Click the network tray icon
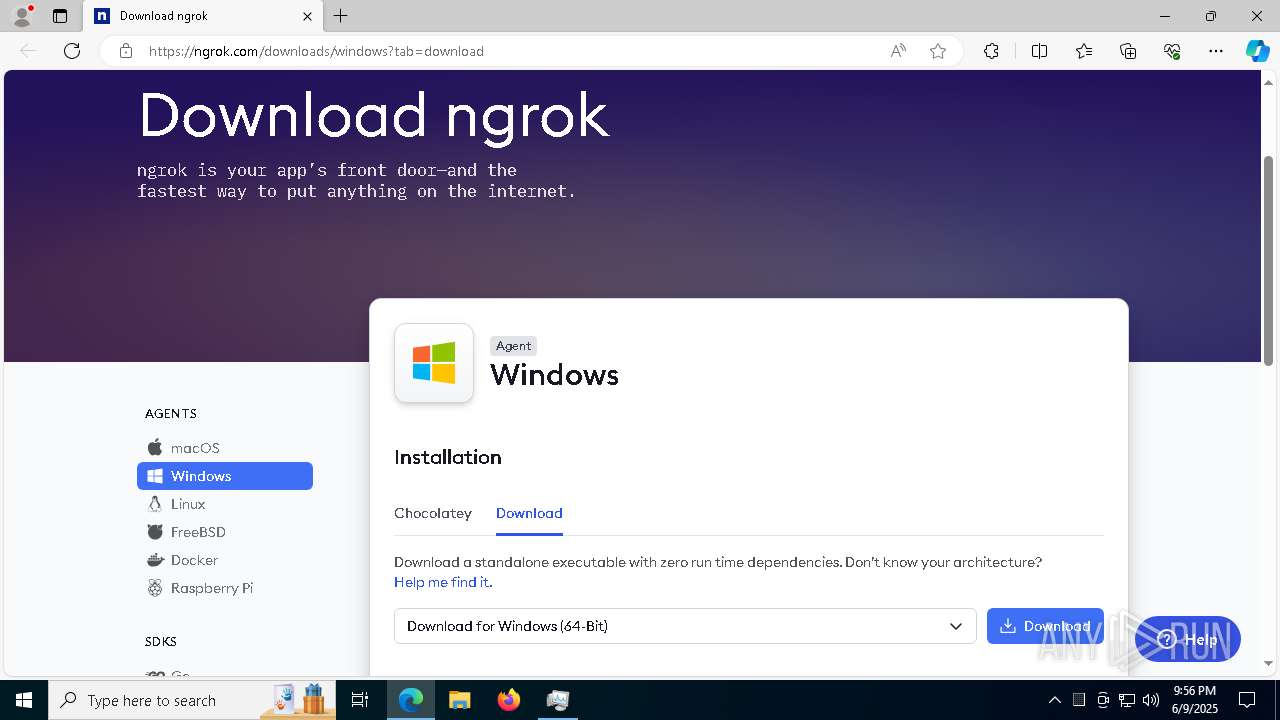 click(x=1127, y=700)
